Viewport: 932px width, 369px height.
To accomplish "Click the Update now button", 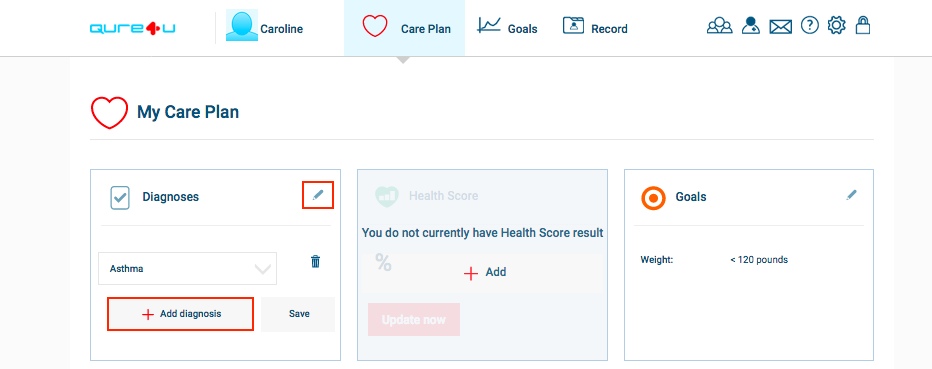I will pyautogui.click(x=414, y=320).
